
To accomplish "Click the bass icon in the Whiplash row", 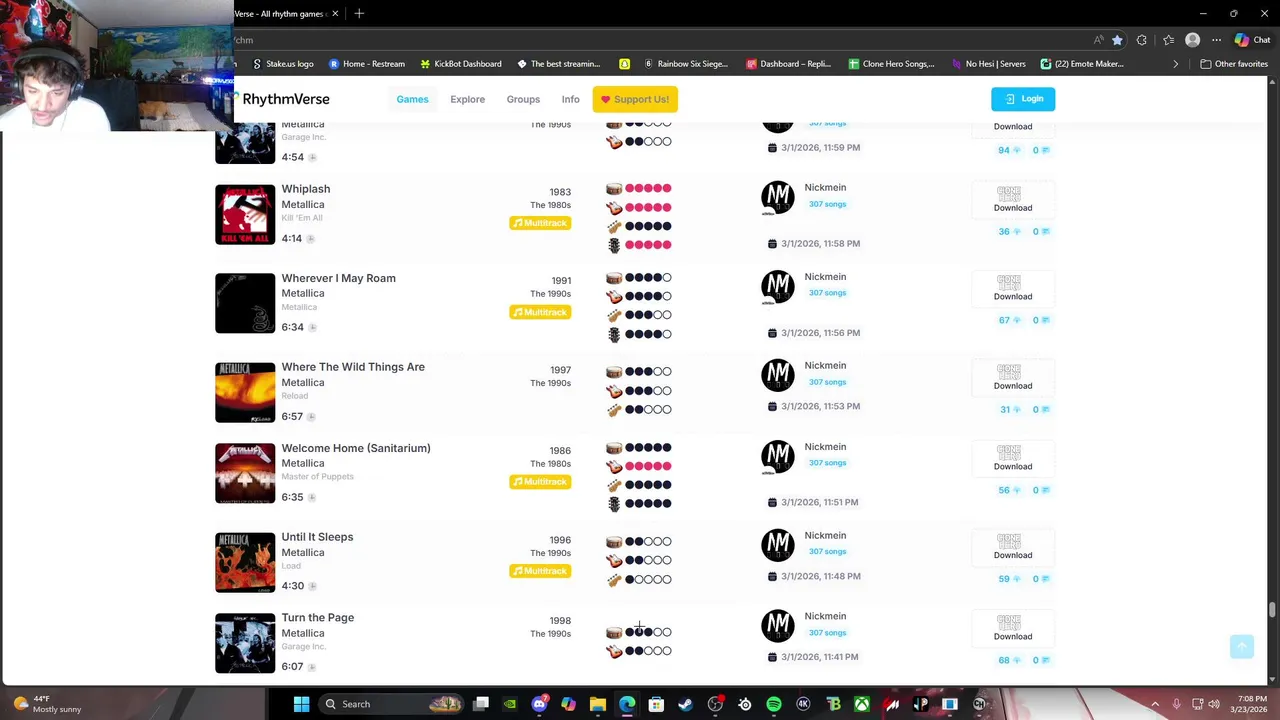I will coord(614,226).
